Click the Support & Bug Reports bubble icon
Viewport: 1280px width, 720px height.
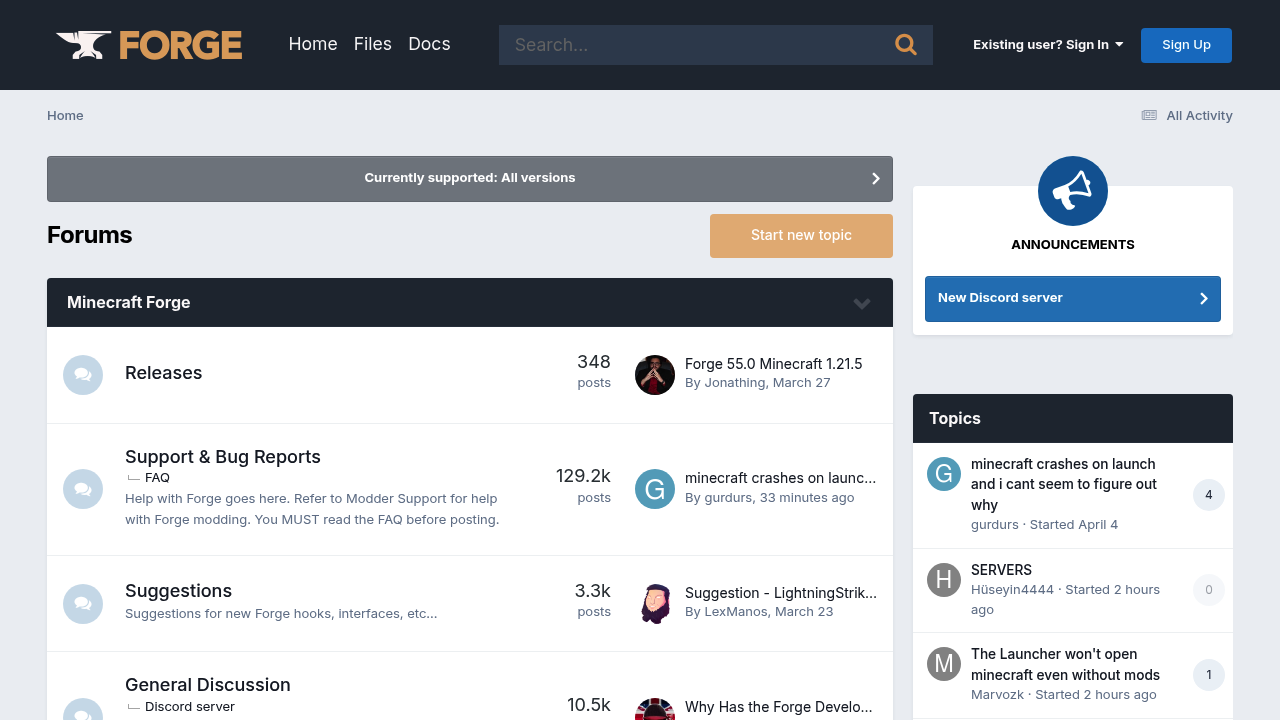[x=83, y=489]
